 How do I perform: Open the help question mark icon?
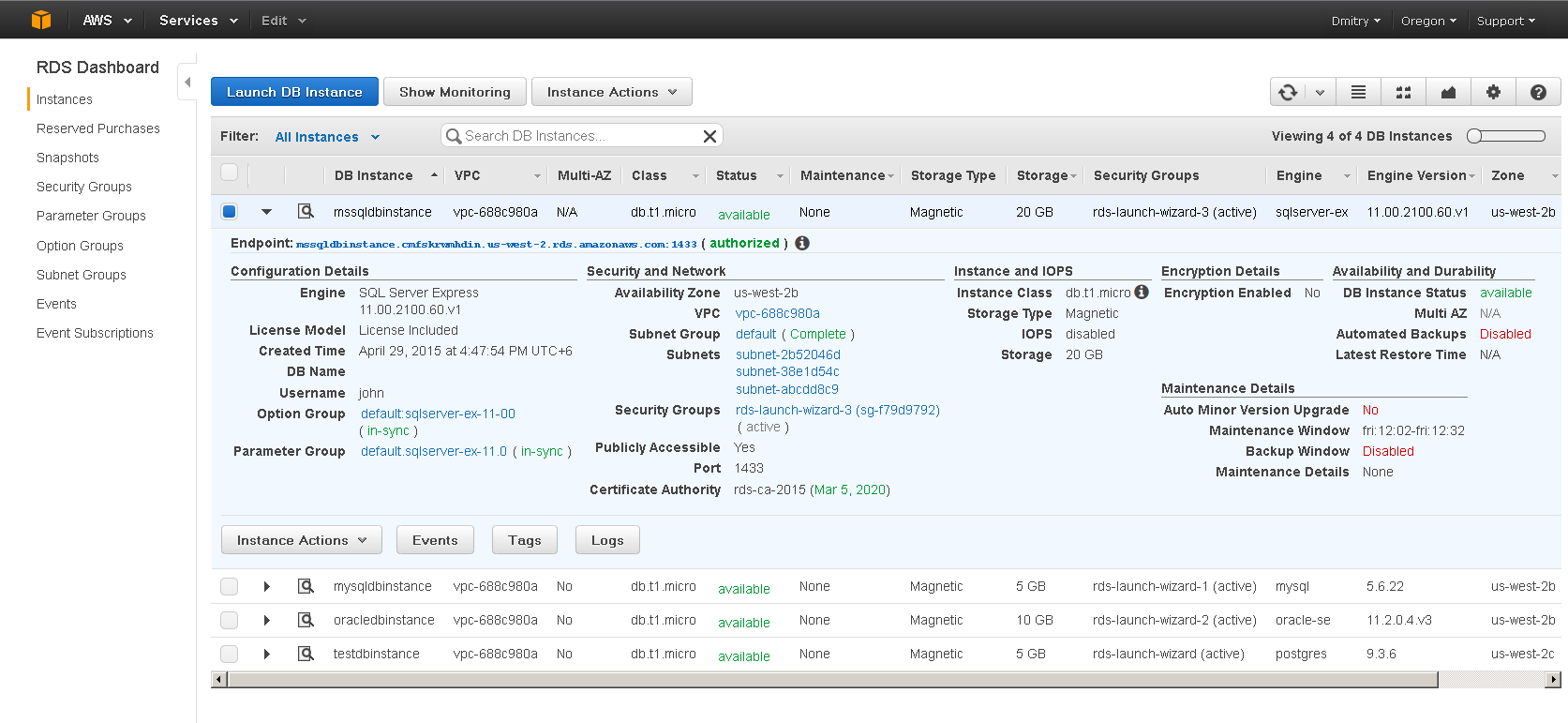[x=1538, y=92]
